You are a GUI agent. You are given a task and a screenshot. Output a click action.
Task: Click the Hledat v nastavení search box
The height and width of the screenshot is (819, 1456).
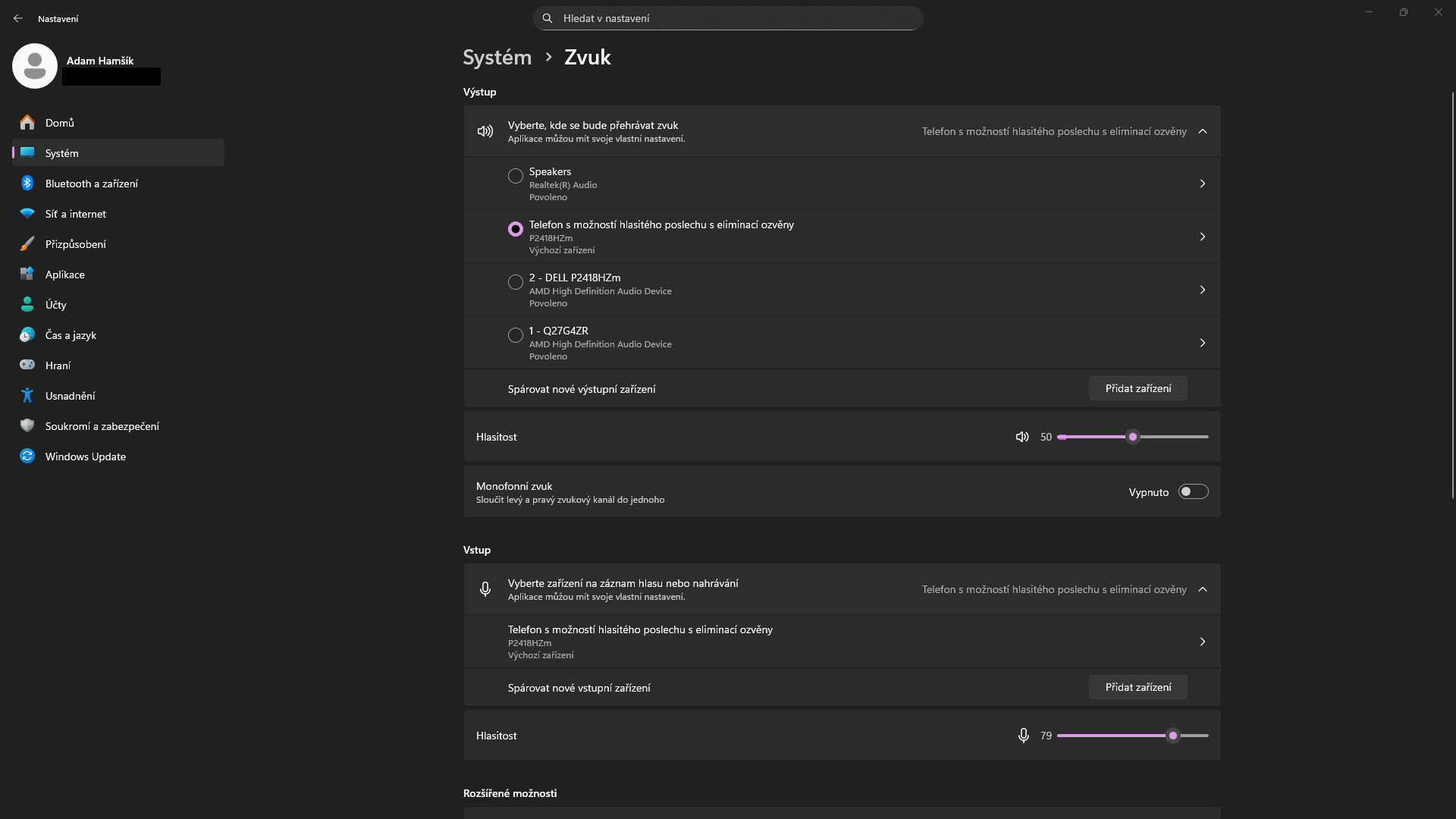(x=728, y=18)
